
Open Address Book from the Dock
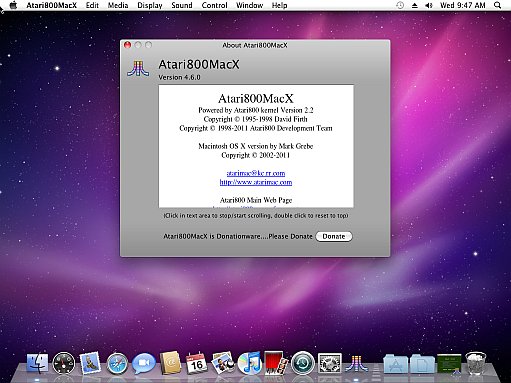pyautogui.click(x=170, y=363)
